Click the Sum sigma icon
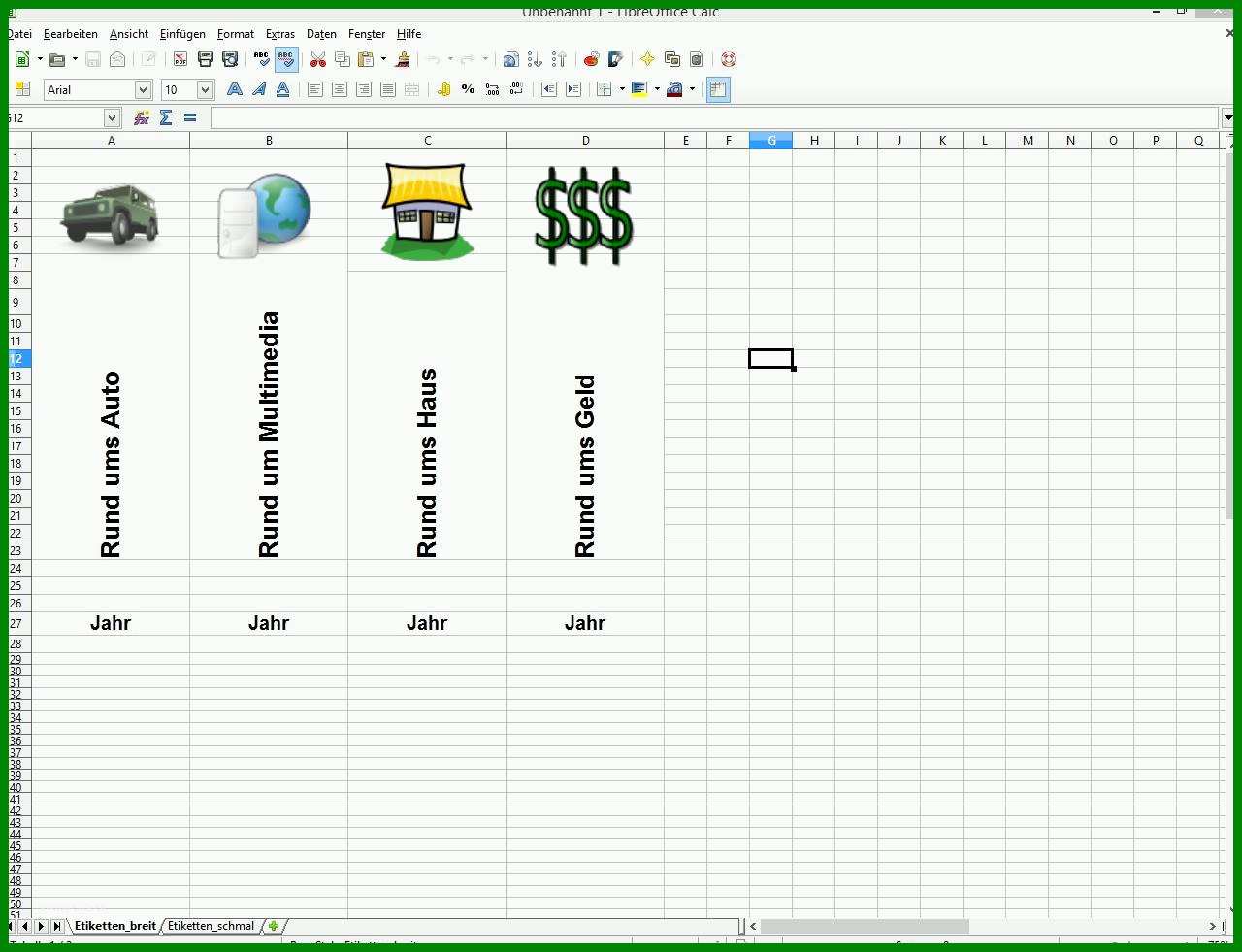Image resolution: width=1242 pixels, height=952 pixels. tap(166, 117)
